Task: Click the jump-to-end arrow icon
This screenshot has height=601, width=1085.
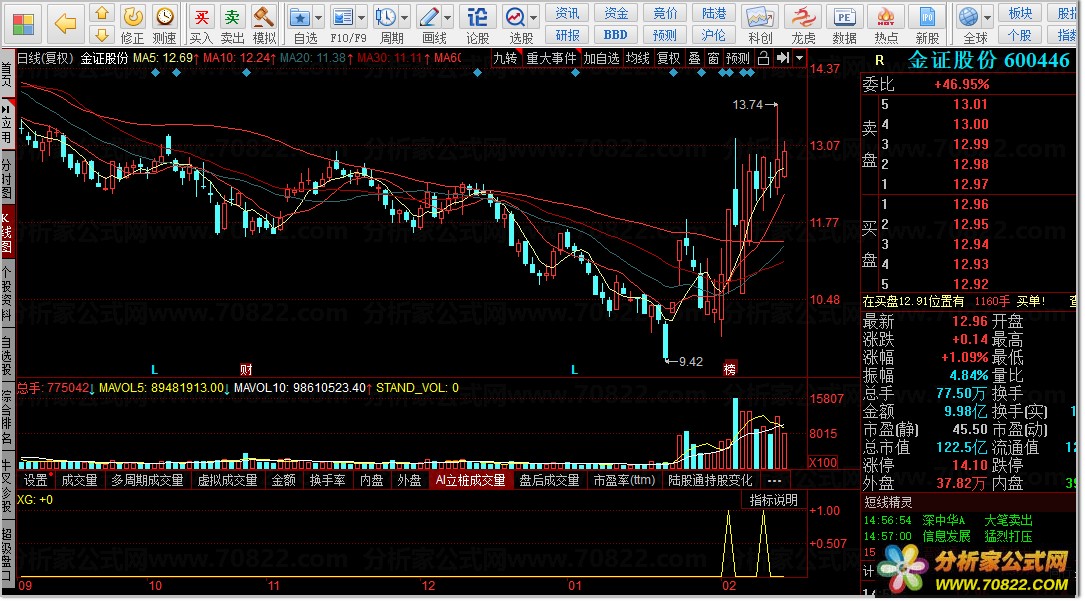Action: click(x=783, y=58)
